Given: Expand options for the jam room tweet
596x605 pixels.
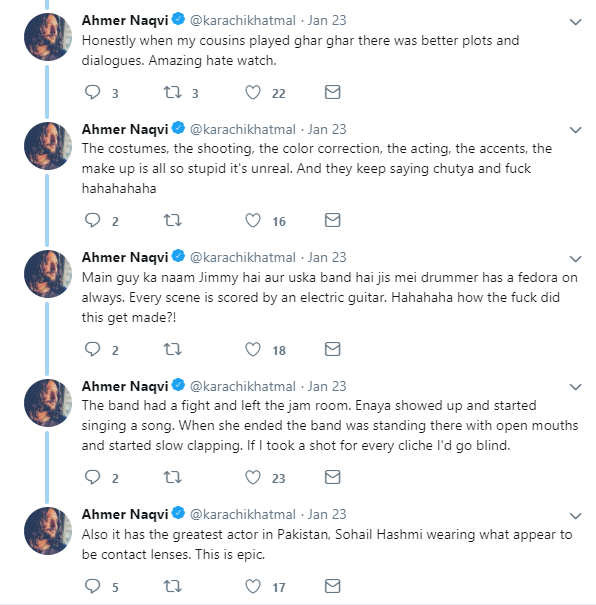Looking at the screenshot, I should 576,387.
